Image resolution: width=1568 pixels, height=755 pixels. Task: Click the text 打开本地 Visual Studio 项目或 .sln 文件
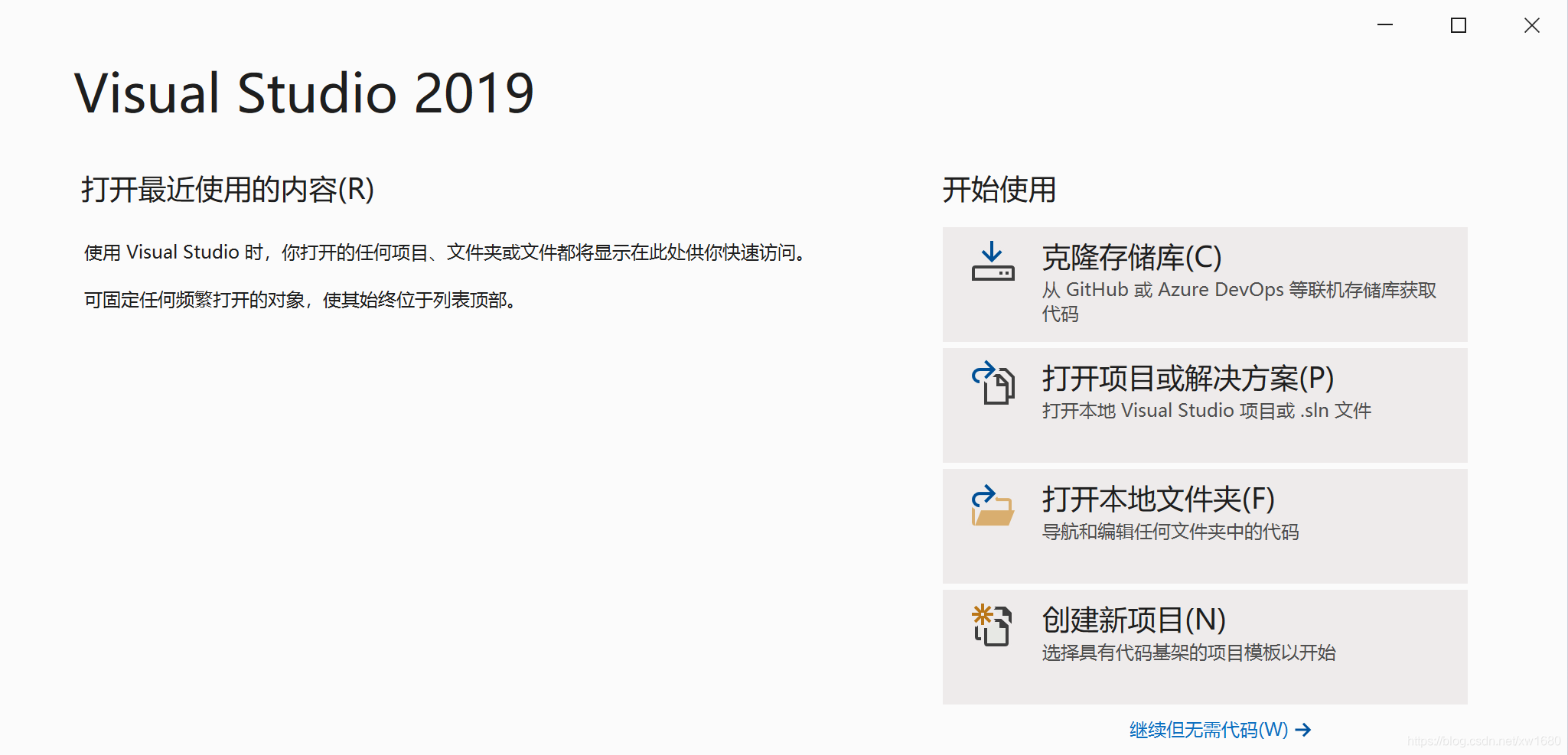pos(1207,411)
